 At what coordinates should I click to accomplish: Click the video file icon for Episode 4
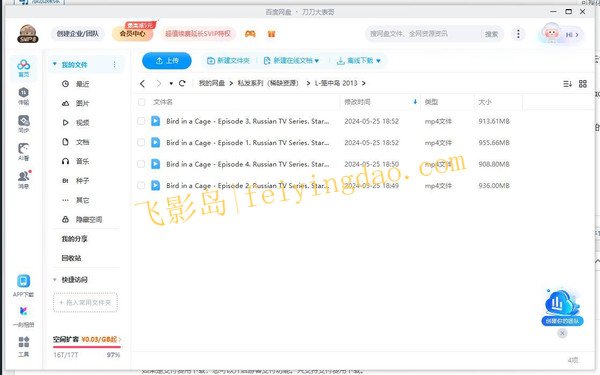pos(155,164)
